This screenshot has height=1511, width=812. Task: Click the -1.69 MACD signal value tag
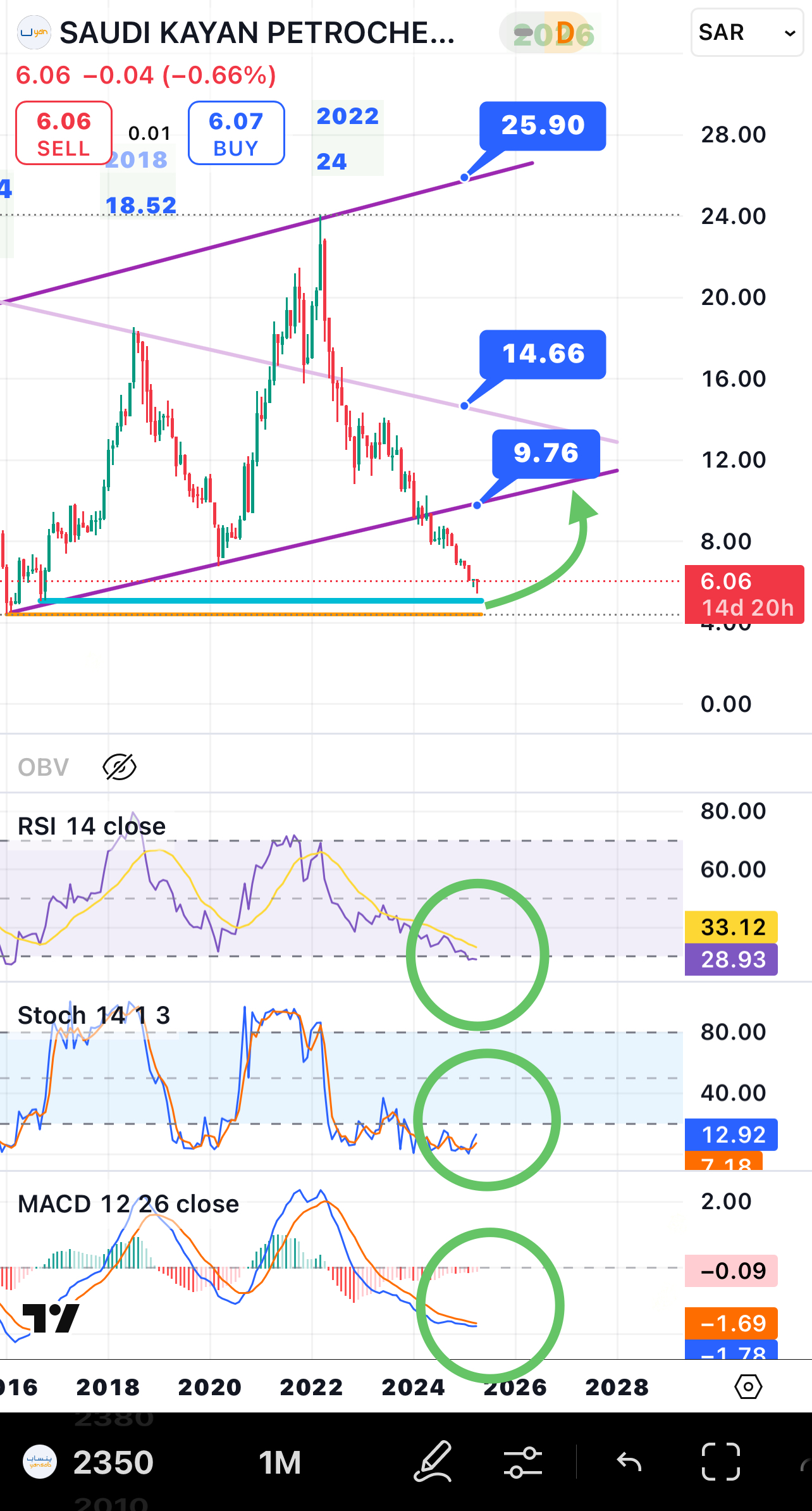[731, 1323]
